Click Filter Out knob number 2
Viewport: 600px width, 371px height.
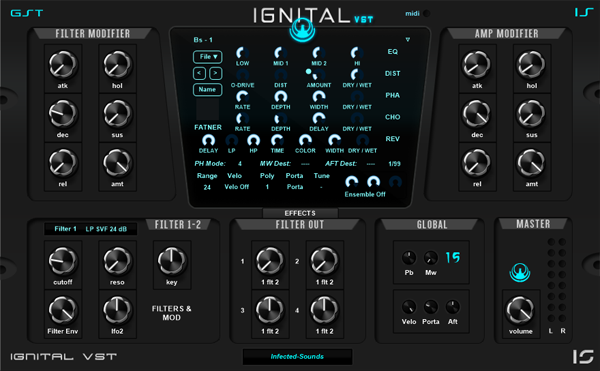point(324,261)
